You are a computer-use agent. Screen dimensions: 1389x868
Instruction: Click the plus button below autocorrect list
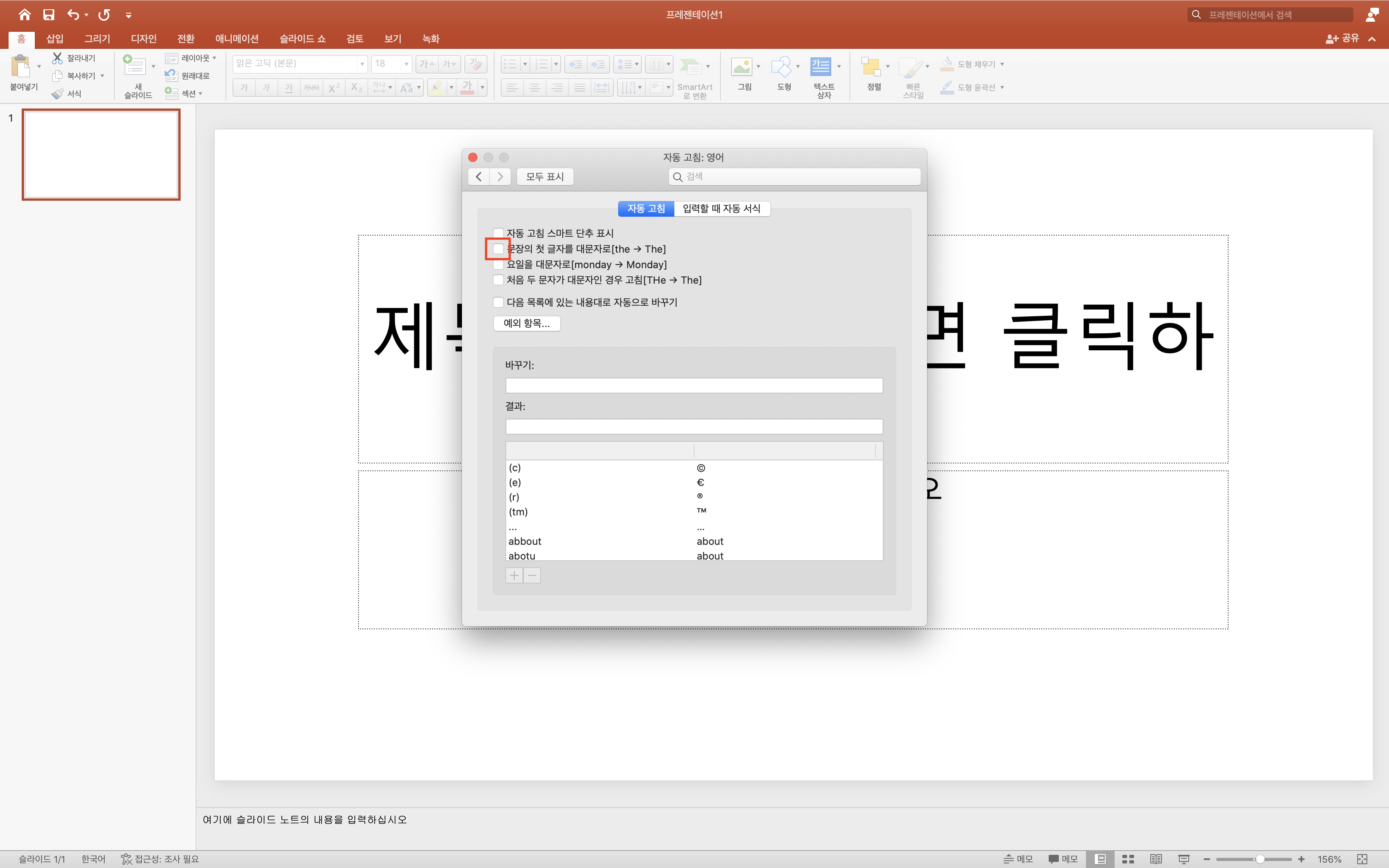click(514, 575)
